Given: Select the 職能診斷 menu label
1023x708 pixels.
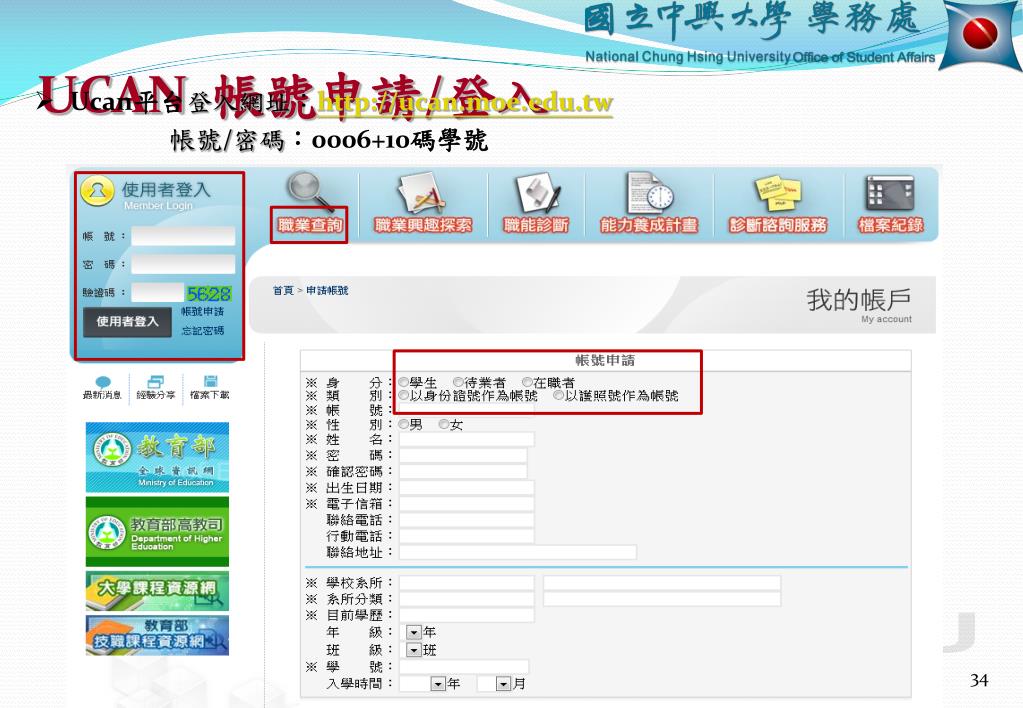Looking at the screenshot, I should (x=536, y=225).
